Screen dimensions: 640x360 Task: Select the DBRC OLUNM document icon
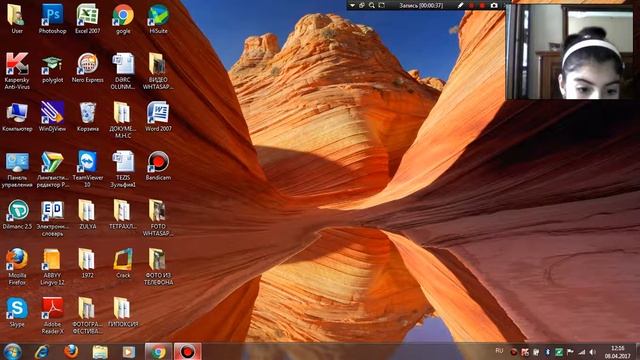(x=123, y=71)
